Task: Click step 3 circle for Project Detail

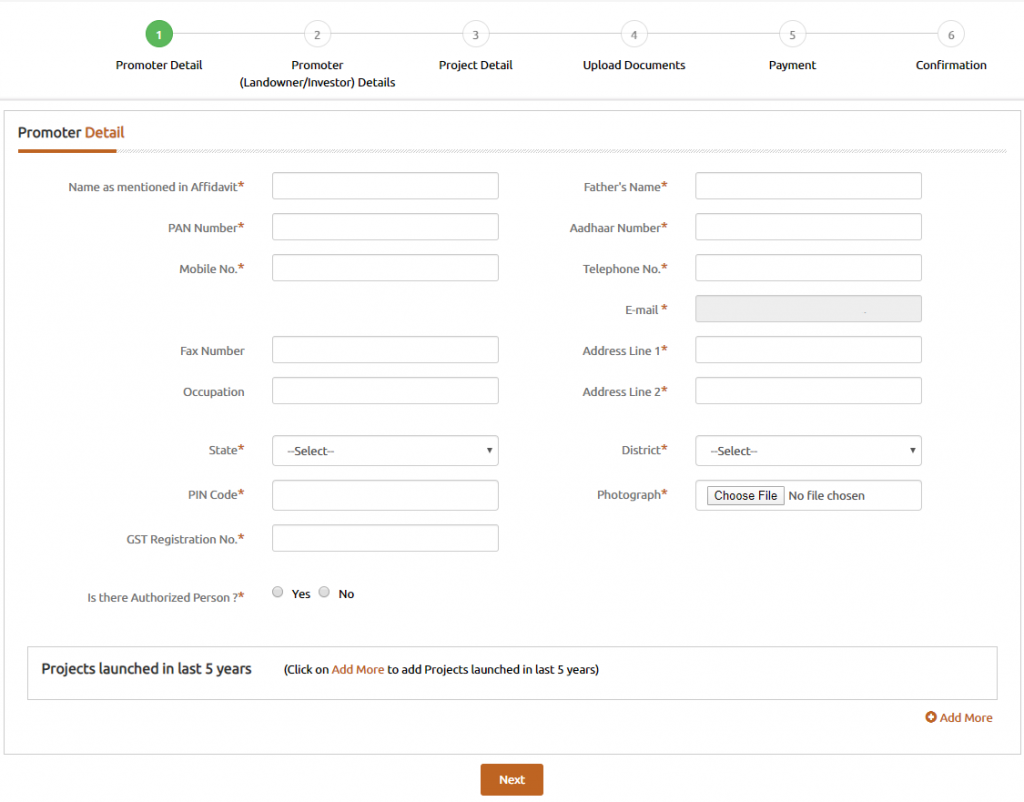Action: (x=475, y=34)
